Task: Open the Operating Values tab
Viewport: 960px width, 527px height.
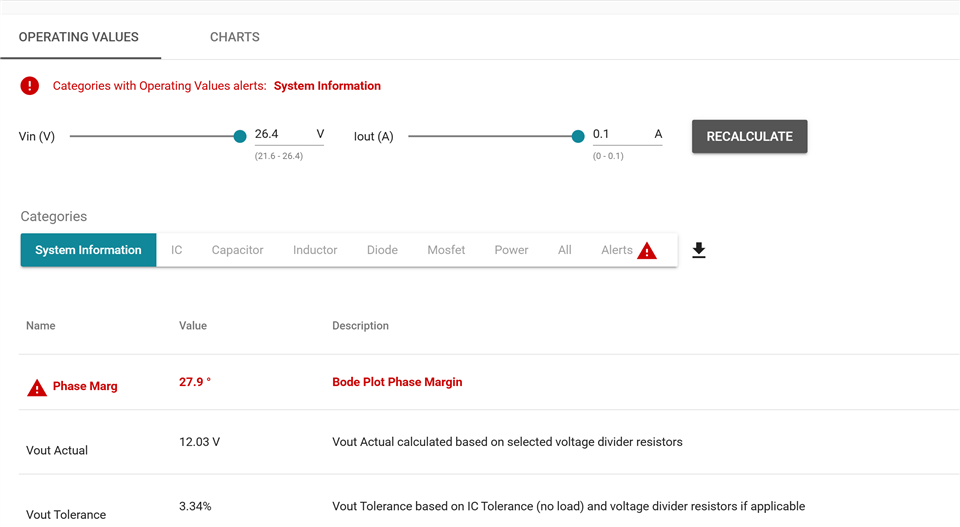Action: pos(79,37)
